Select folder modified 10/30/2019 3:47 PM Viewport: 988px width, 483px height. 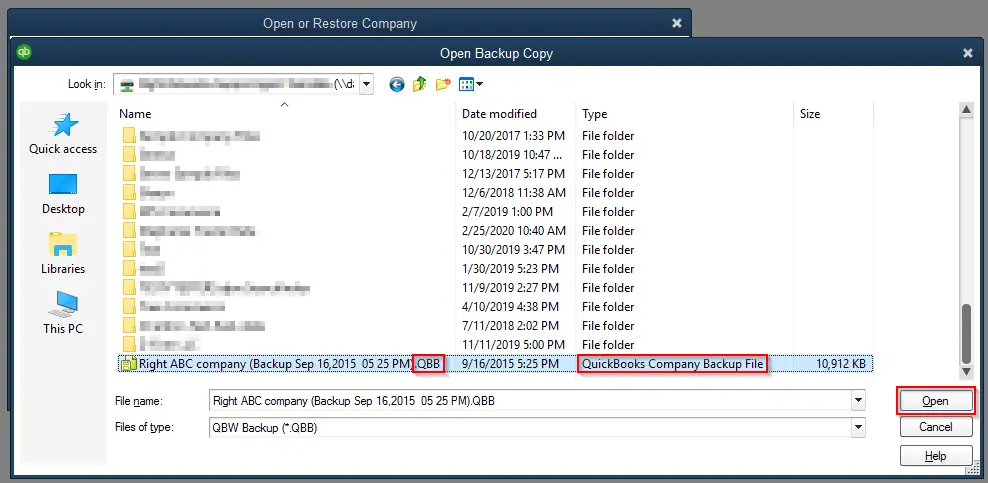(x=495, y=250)
